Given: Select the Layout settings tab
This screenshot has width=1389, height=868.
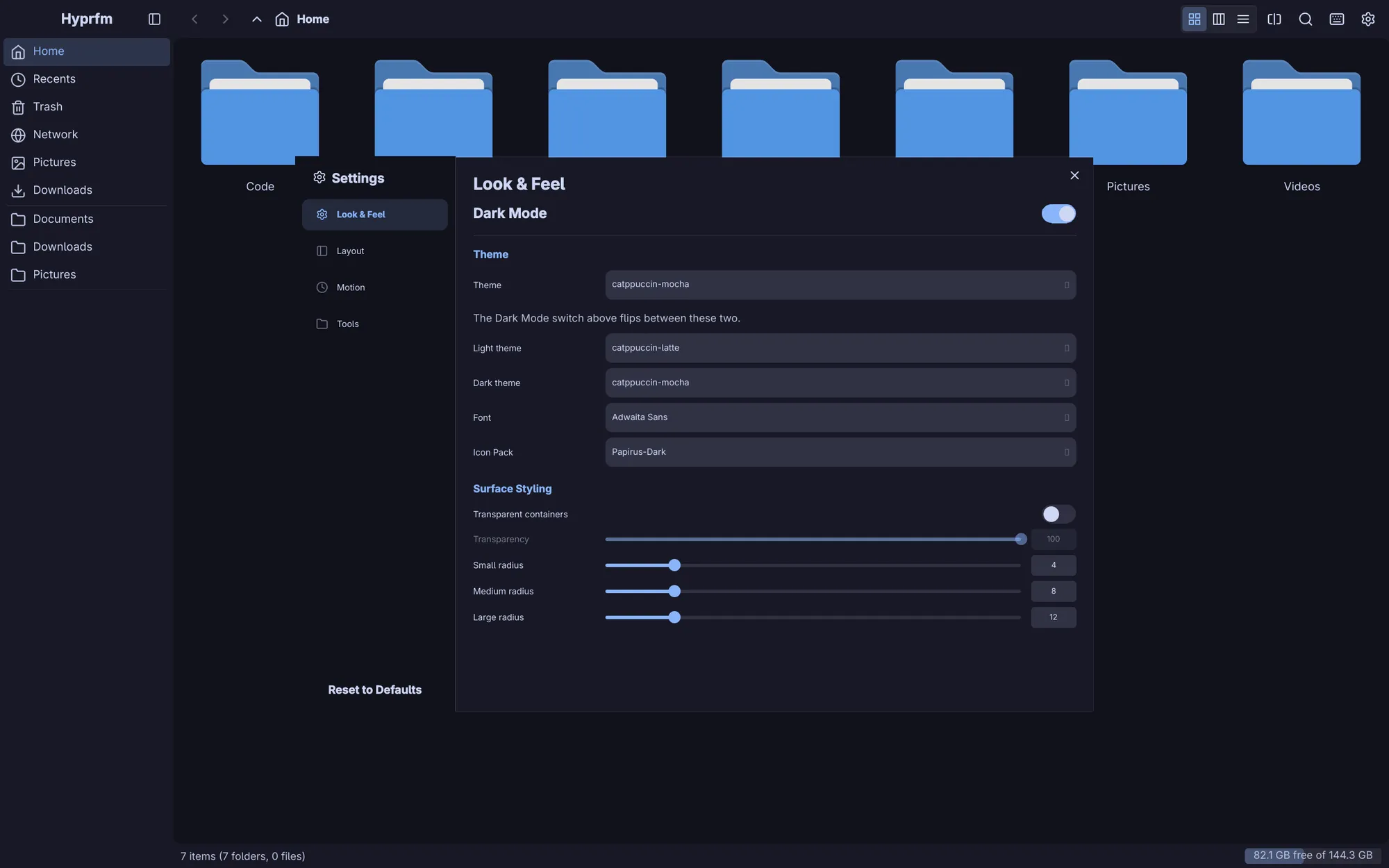Looking at the screenshot, I should pyautogui.click(x=374, y=251).
